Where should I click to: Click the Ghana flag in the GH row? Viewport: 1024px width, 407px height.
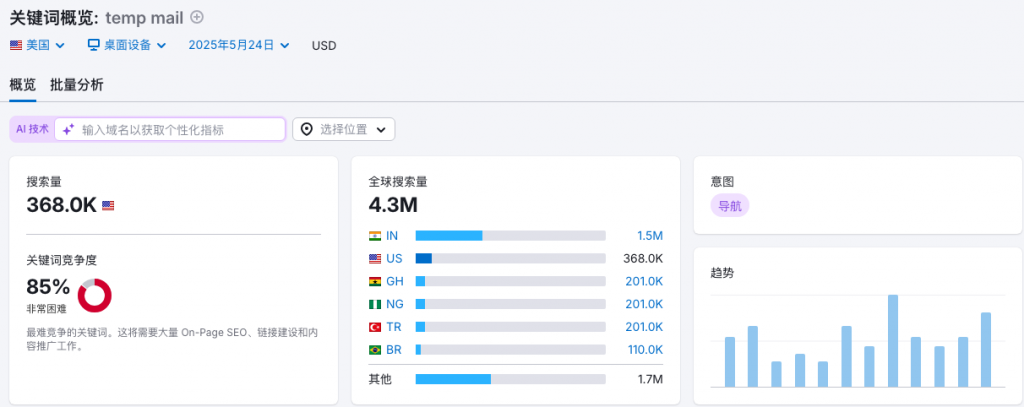pos(375,282)
